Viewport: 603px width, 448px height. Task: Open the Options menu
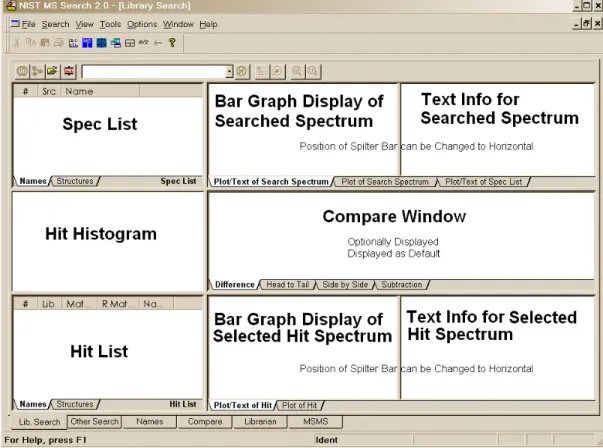point(142,24)
